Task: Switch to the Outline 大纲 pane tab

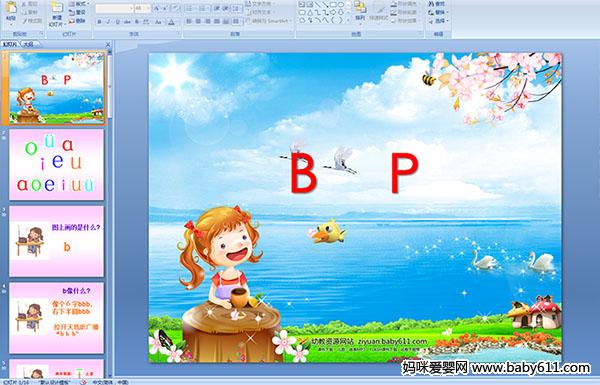Action: [x=28, y=44]
